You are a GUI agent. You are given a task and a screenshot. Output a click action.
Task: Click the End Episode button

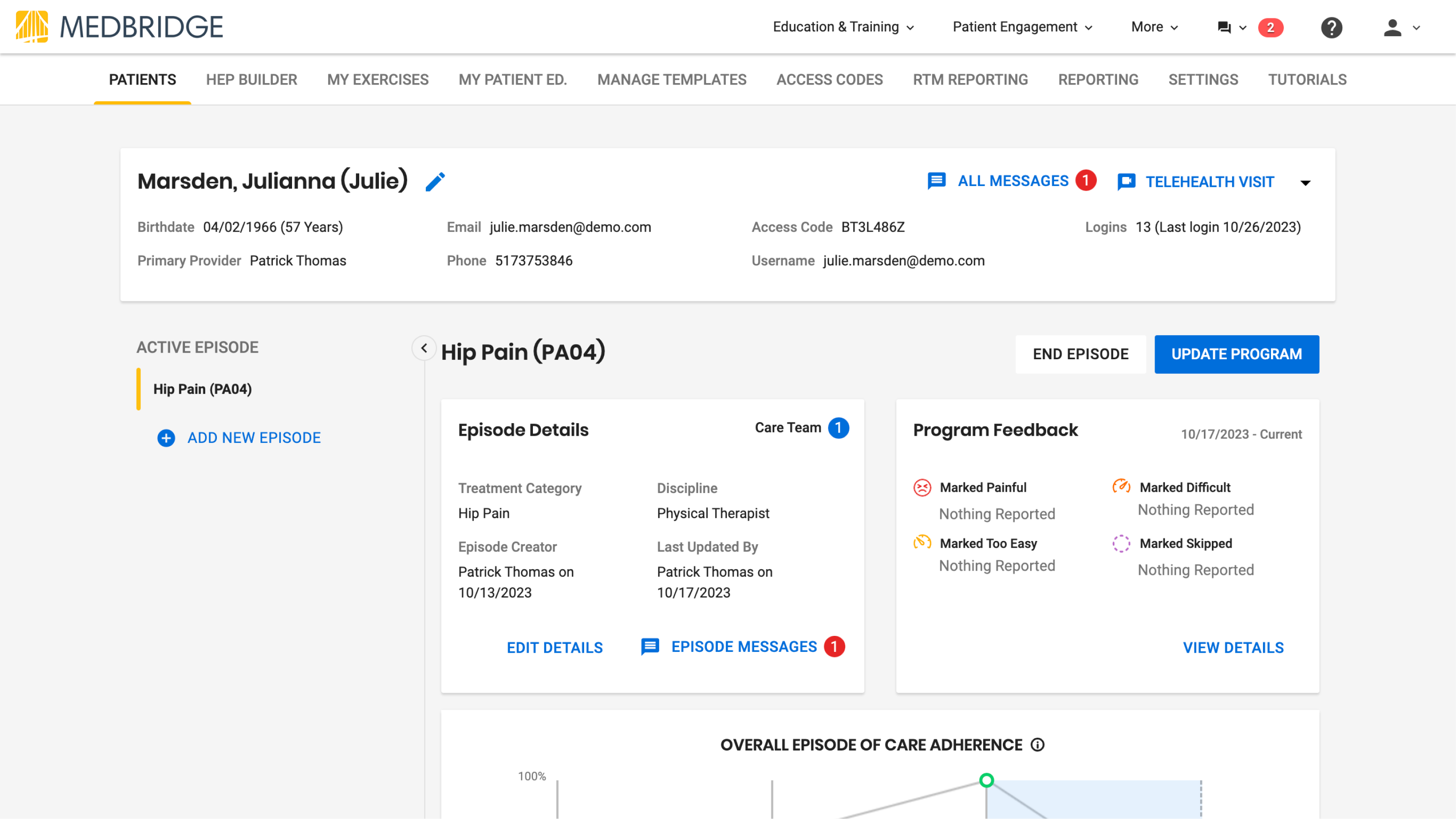click(1081, 355)
